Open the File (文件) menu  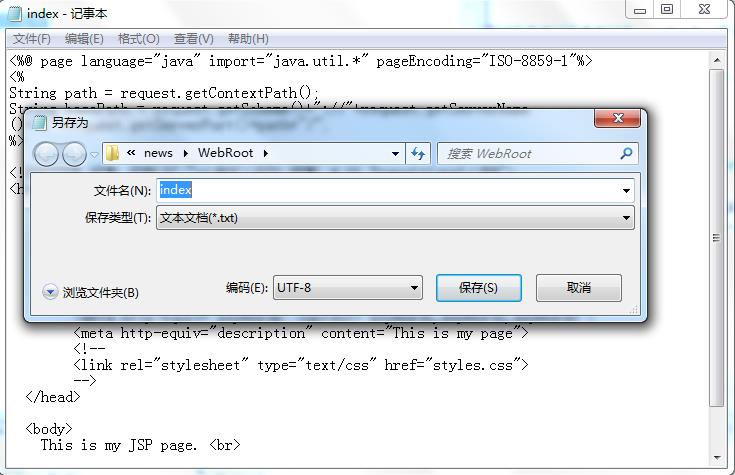pos(32,39)
